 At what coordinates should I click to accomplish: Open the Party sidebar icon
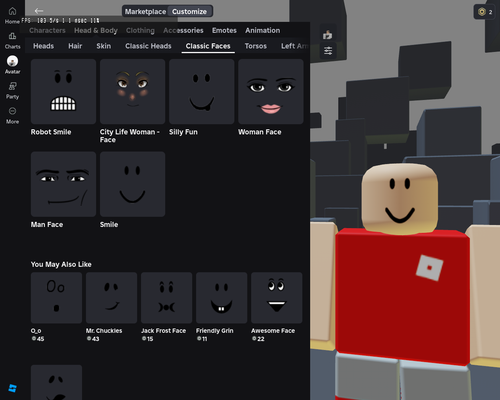pyautogui.click(x=12, y=86)
